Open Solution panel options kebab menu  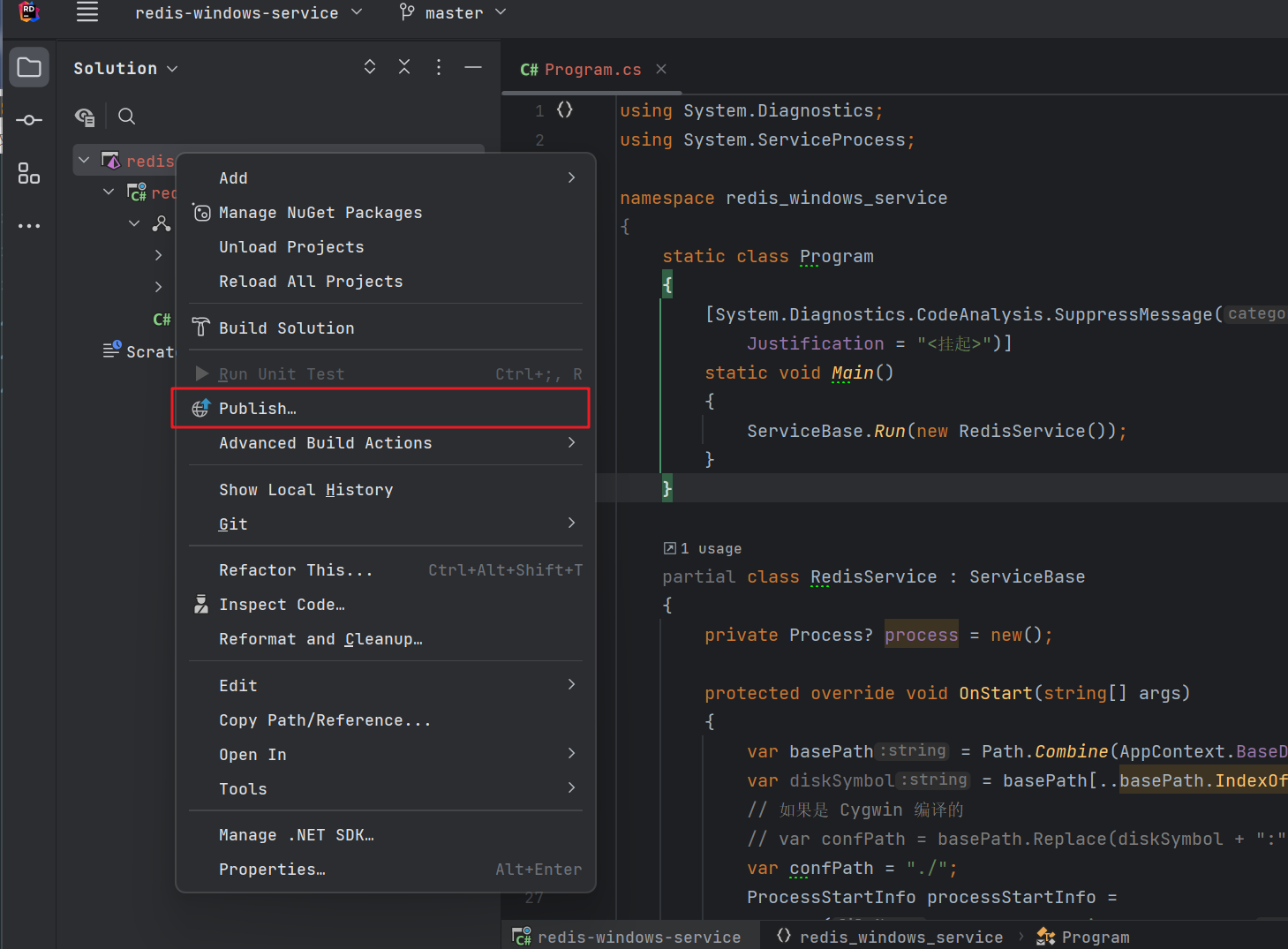pyautogui.click(x=439, y=67)
